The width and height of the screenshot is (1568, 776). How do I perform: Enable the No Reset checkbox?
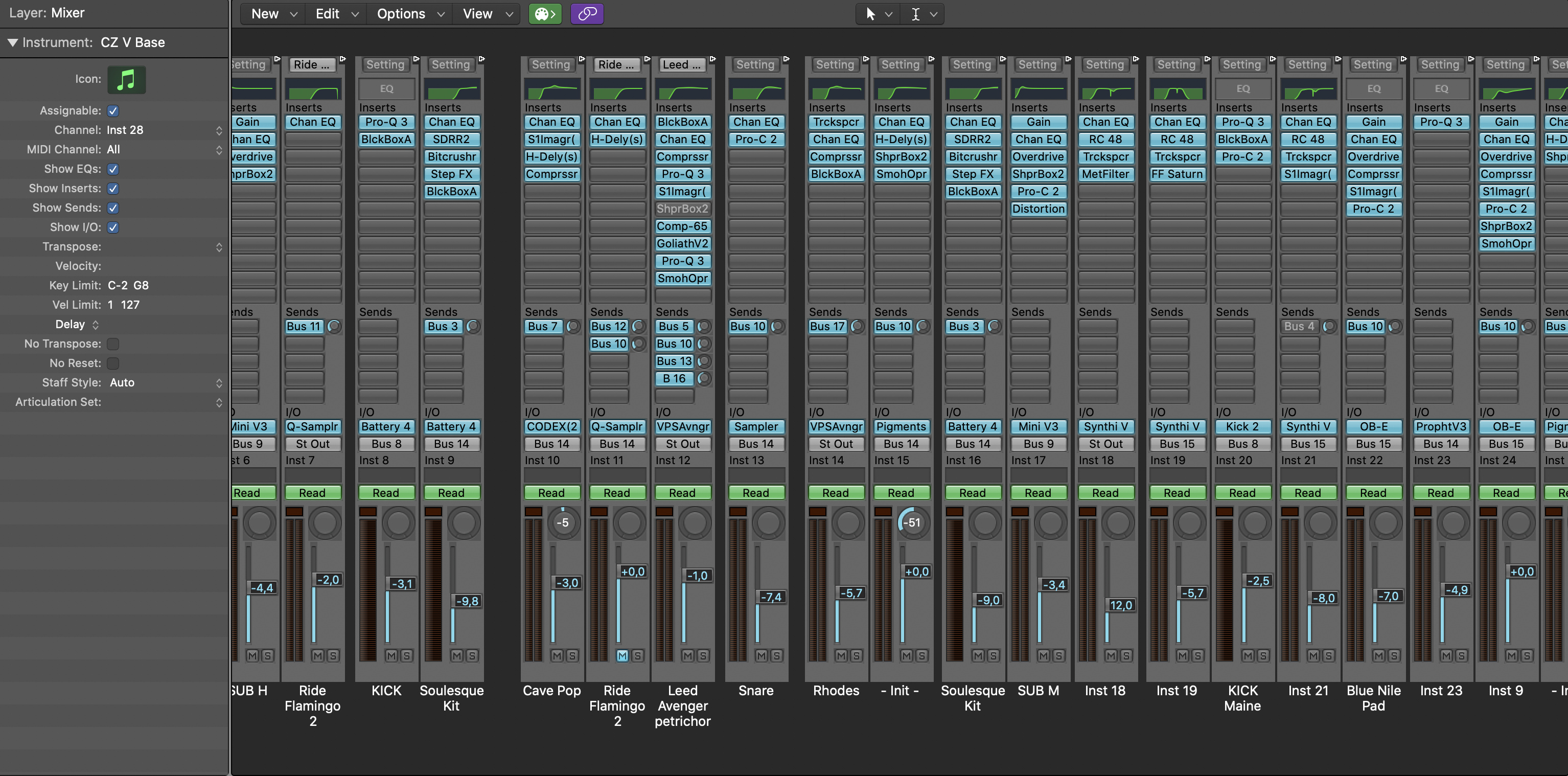coord(112,363)
